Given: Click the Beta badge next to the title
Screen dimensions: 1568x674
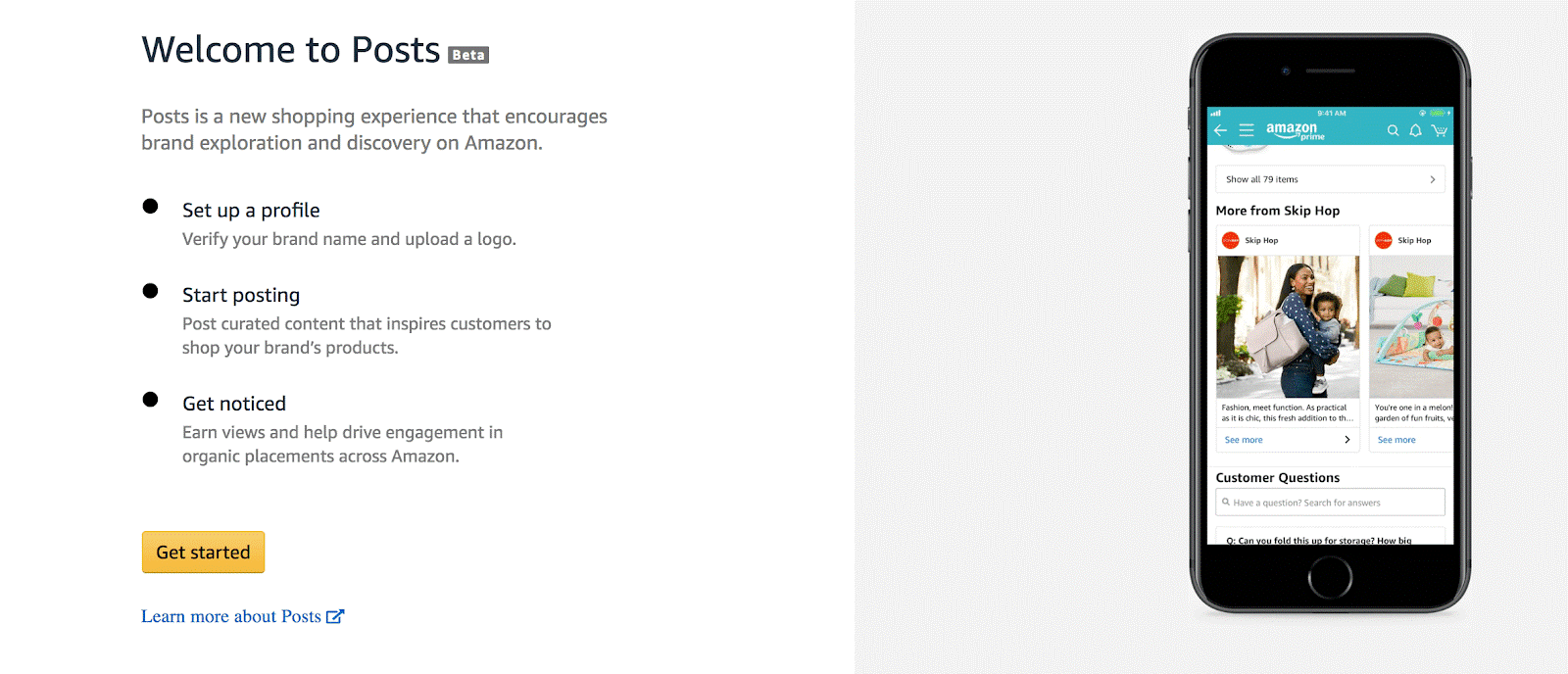Looking at the screenshot, I should pyautogui.click(x=468, y=55).
